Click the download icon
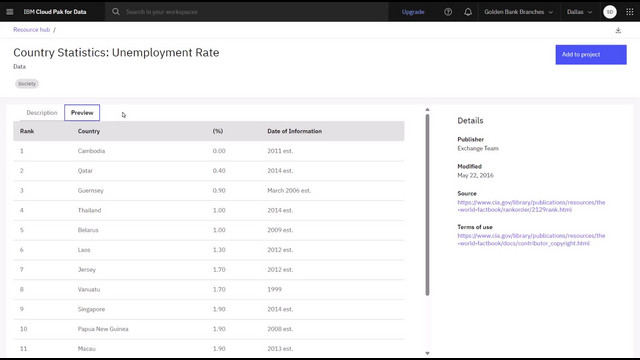This screenshot has width=640, height=360. click(618, 30)
